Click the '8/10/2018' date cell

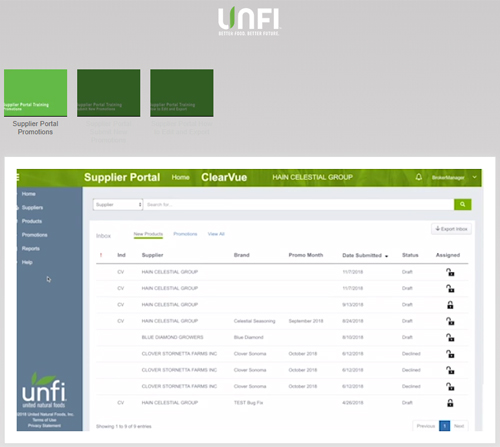coord(353,337)
